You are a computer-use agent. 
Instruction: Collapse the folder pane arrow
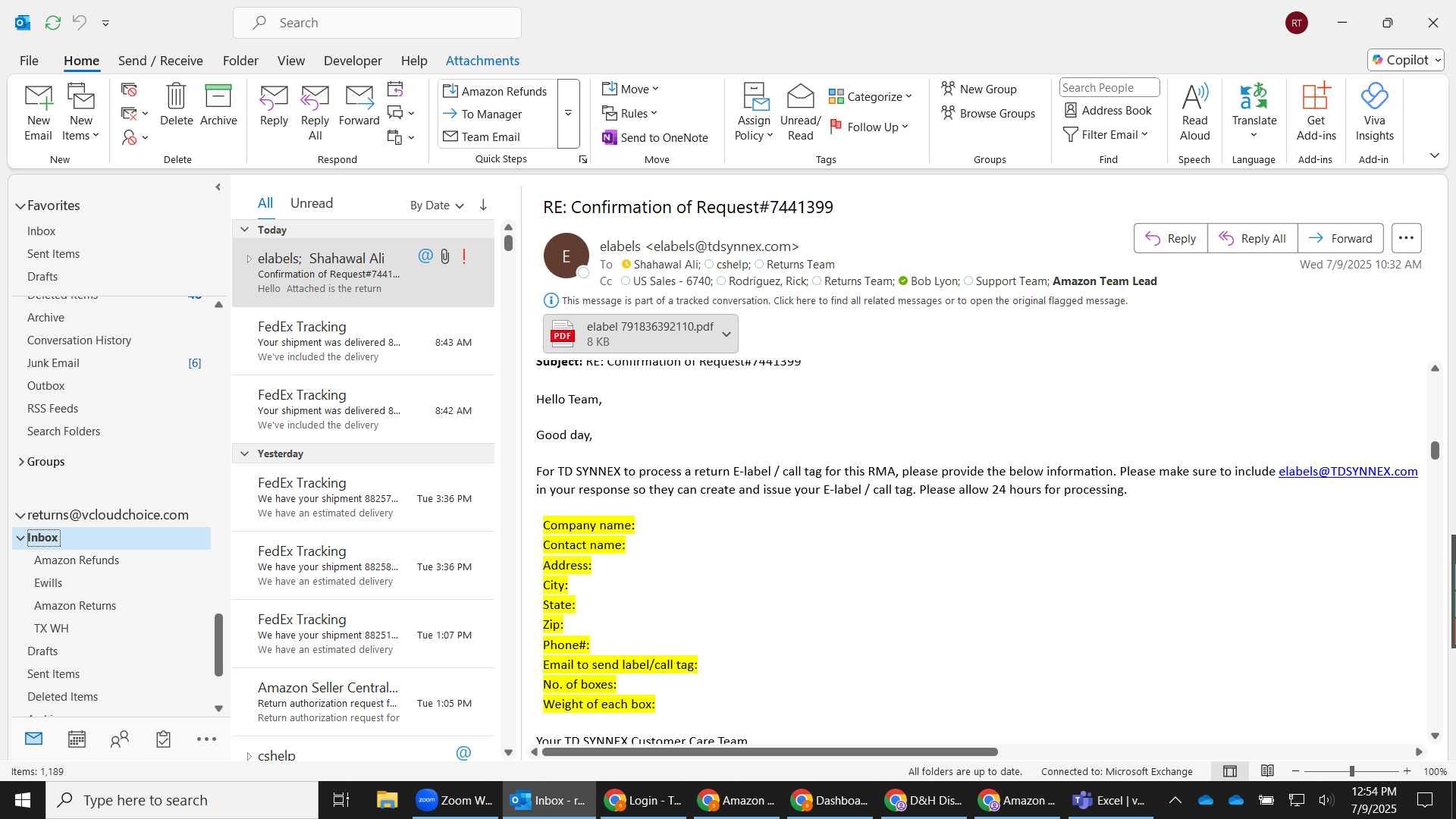point(218,187)
